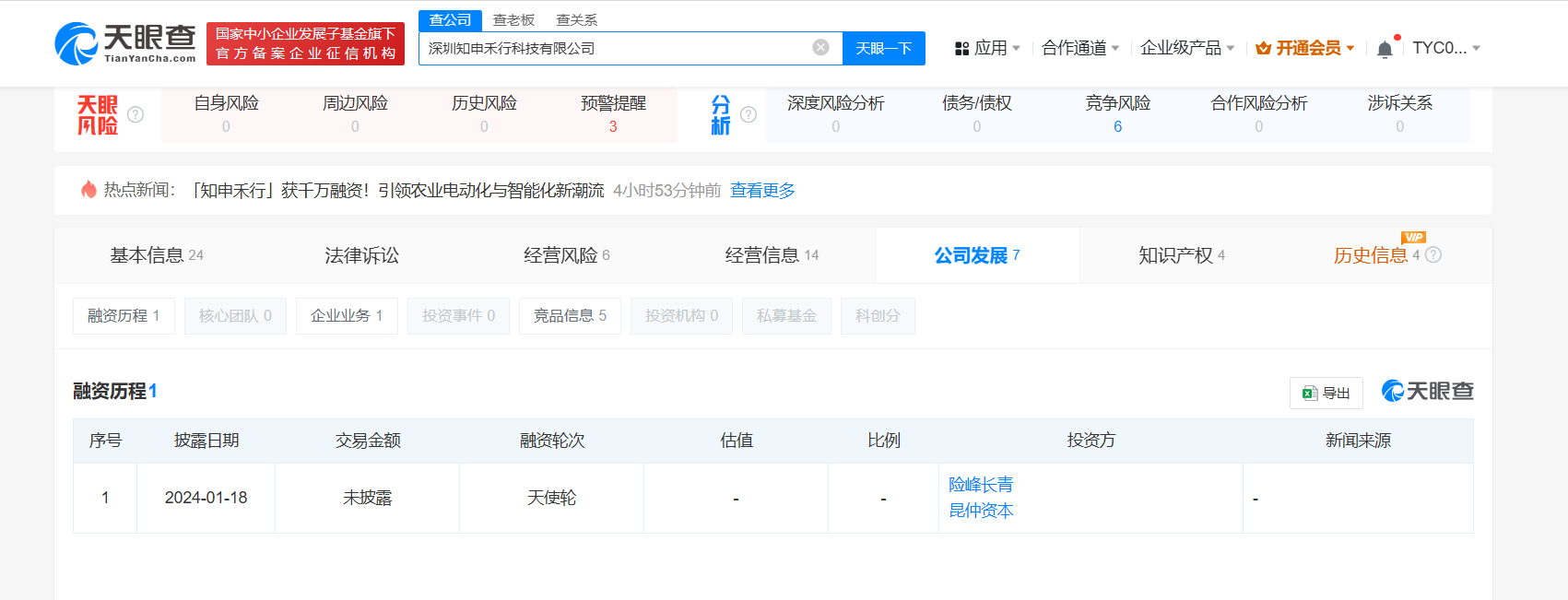Open 周边风险 risk category
1568x600 pixels.
click(x=355, y=114)
